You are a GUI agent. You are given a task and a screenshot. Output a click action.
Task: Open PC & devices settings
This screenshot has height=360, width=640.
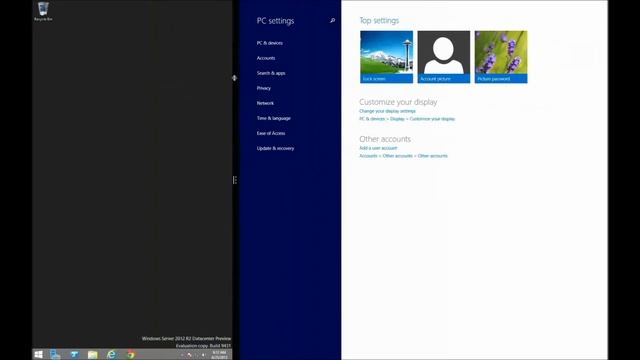pos(269,43)
